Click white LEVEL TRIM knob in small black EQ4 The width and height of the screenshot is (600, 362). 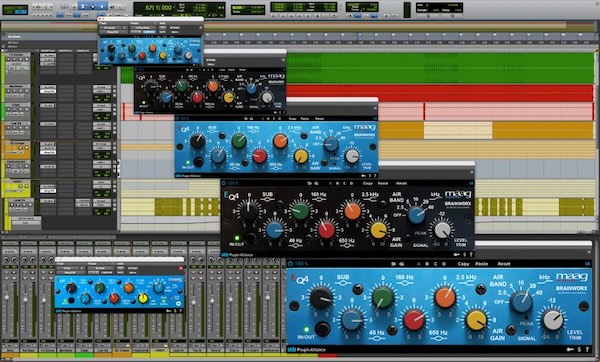click(x=267, y=98)
